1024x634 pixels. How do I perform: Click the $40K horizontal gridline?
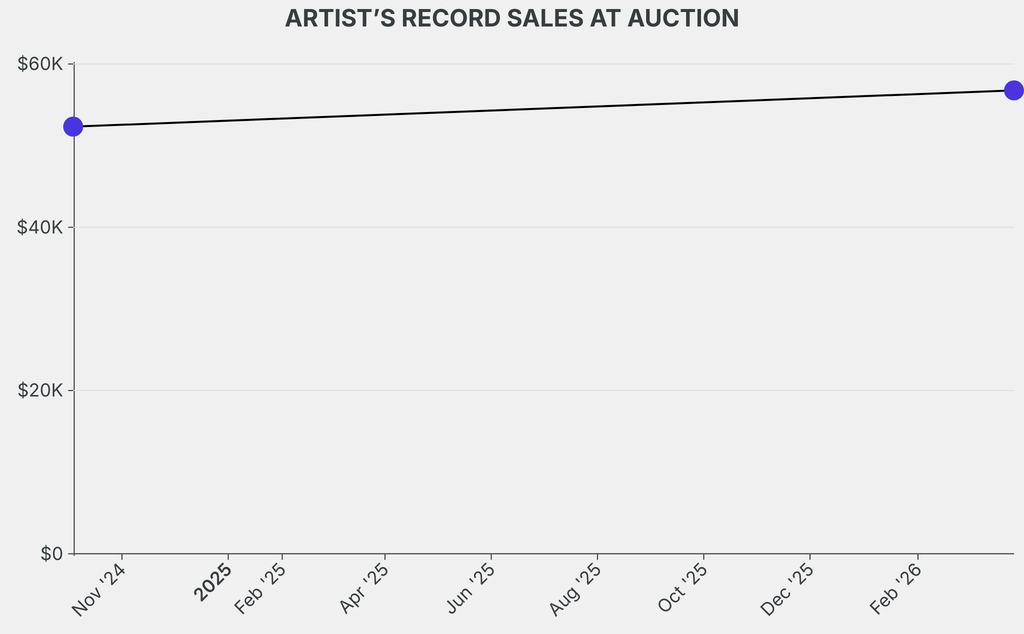click(x=540, y=227)
